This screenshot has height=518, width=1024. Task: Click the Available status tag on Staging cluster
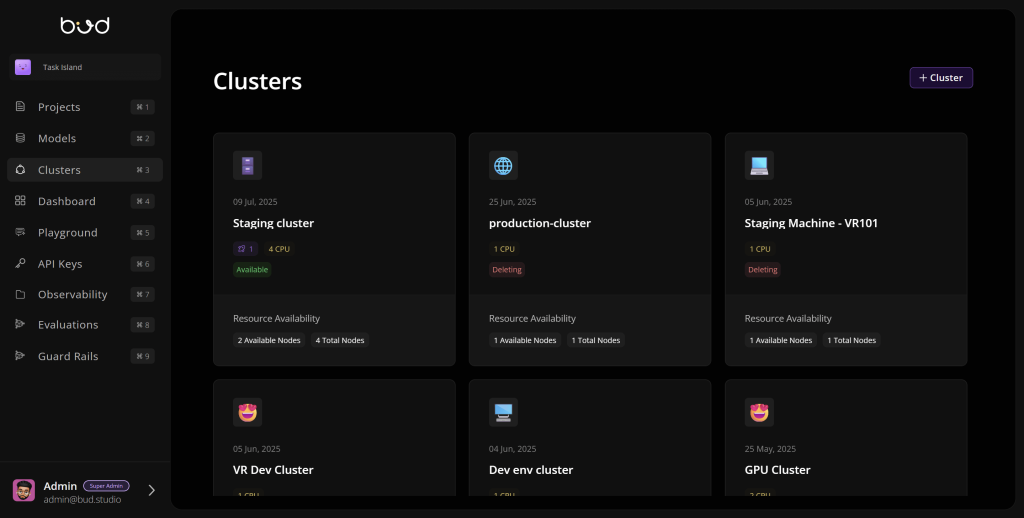[252, 269]
